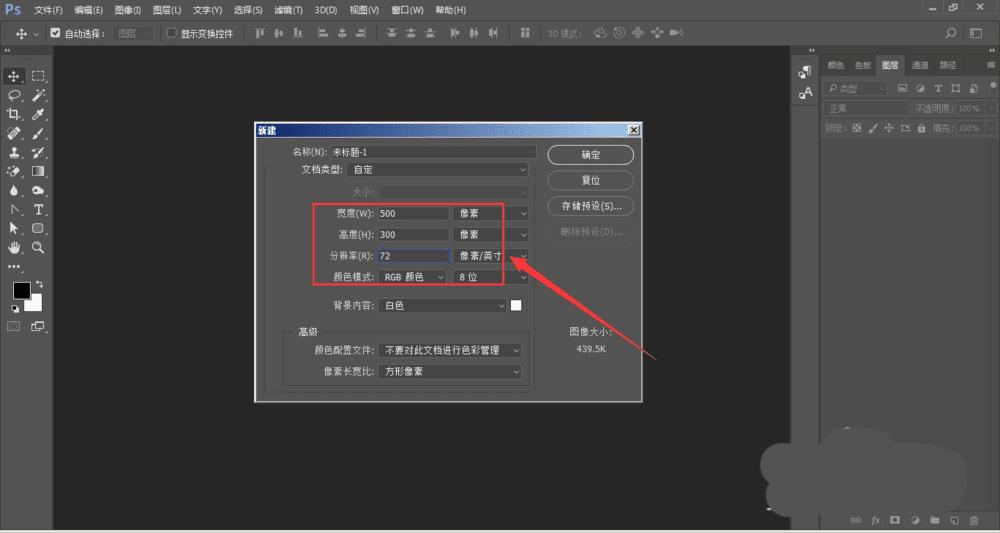This screenshot has height=533, width=1000.
Task: Swap foreground and background colors
Action: click(40, 283)
